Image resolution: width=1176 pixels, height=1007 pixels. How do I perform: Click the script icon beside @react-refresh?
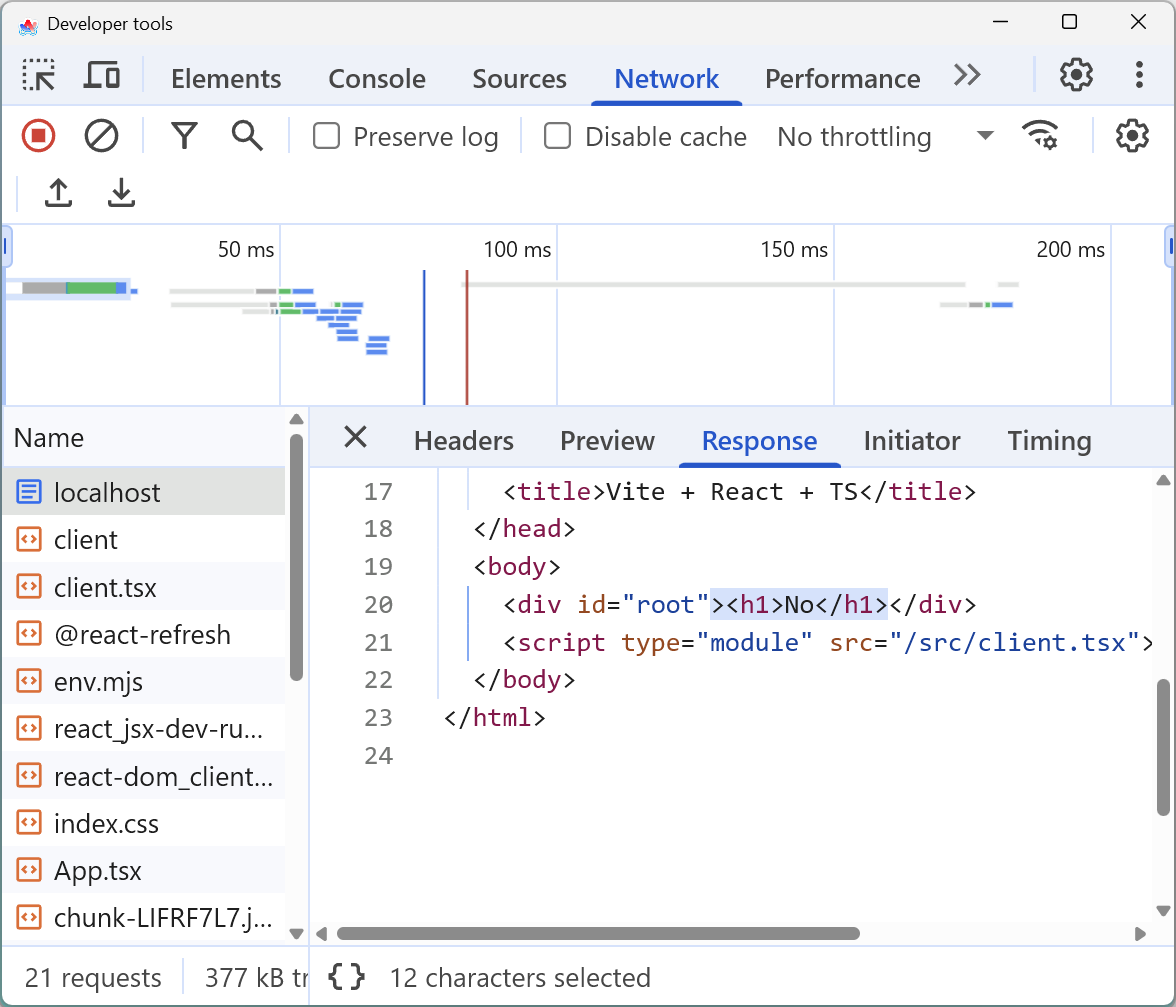[x=28, y=634]
